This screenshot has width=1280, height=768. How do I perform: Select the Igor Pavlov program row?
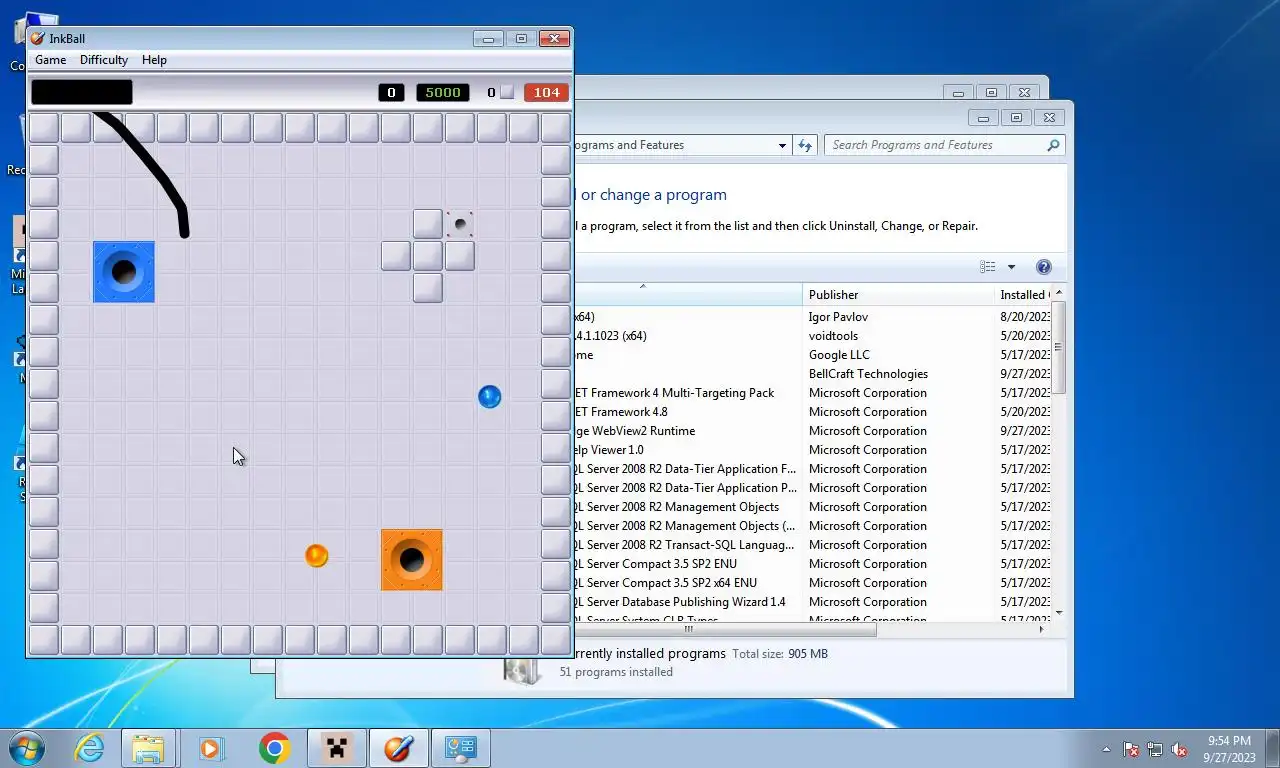pos(812,317)
